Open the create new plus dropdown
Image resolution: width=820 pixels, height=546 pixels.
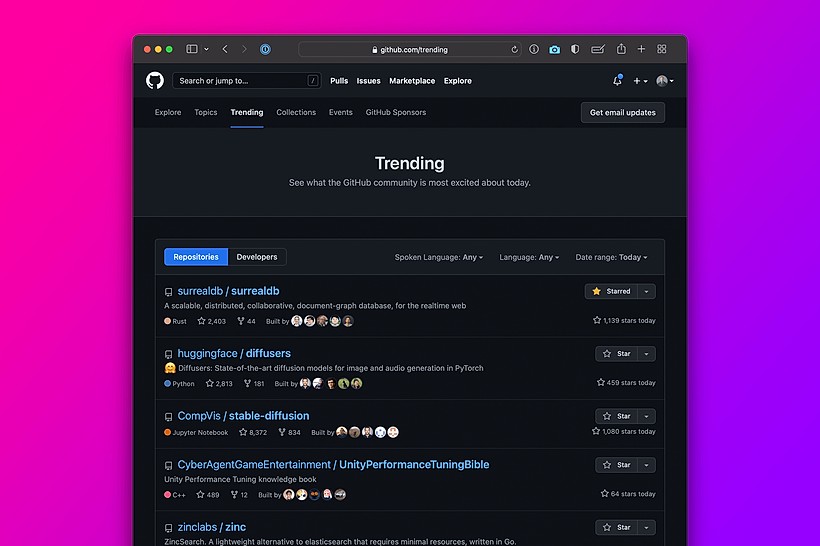click(640, 81)
